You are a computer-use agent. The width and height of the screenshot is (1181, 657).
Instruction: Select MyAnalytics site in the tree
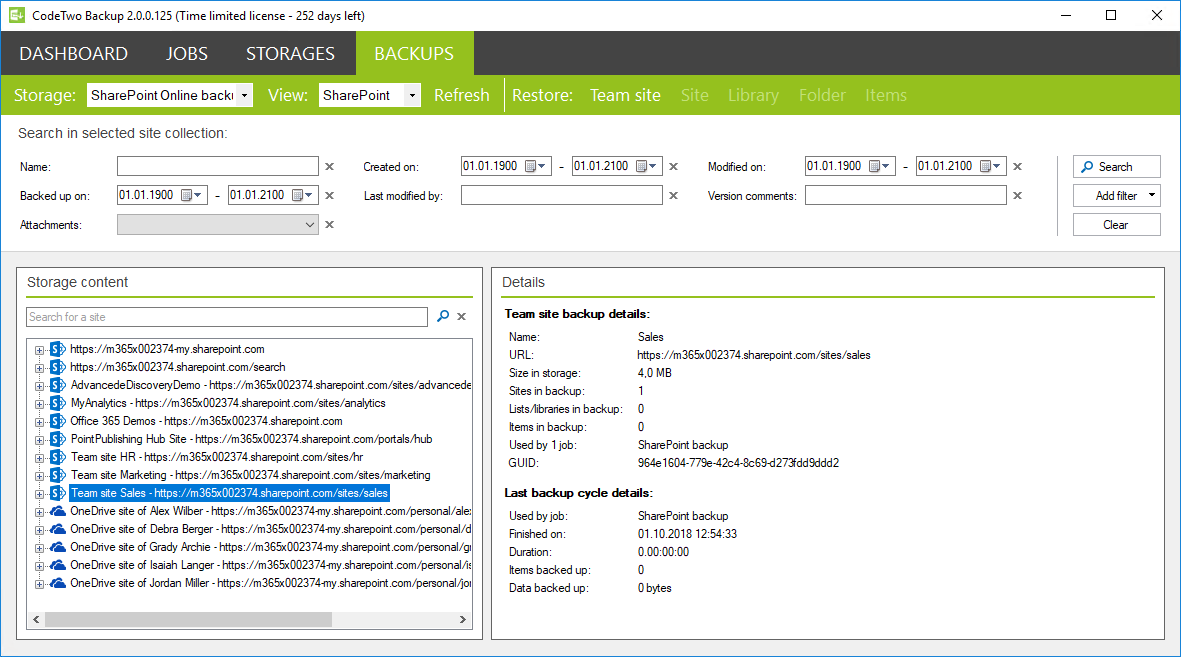227,403
